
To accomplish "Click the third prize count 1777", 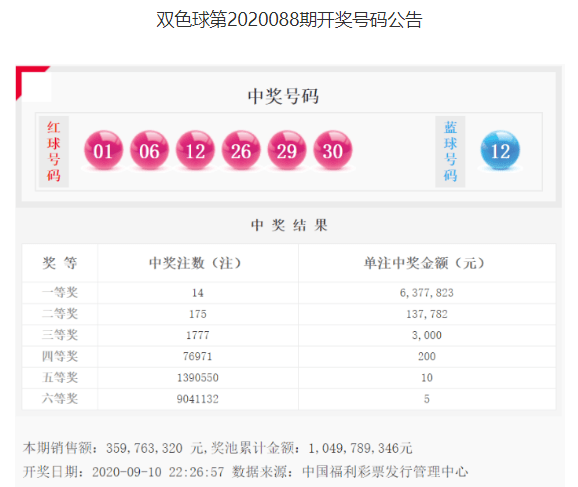I will point(198,335).
